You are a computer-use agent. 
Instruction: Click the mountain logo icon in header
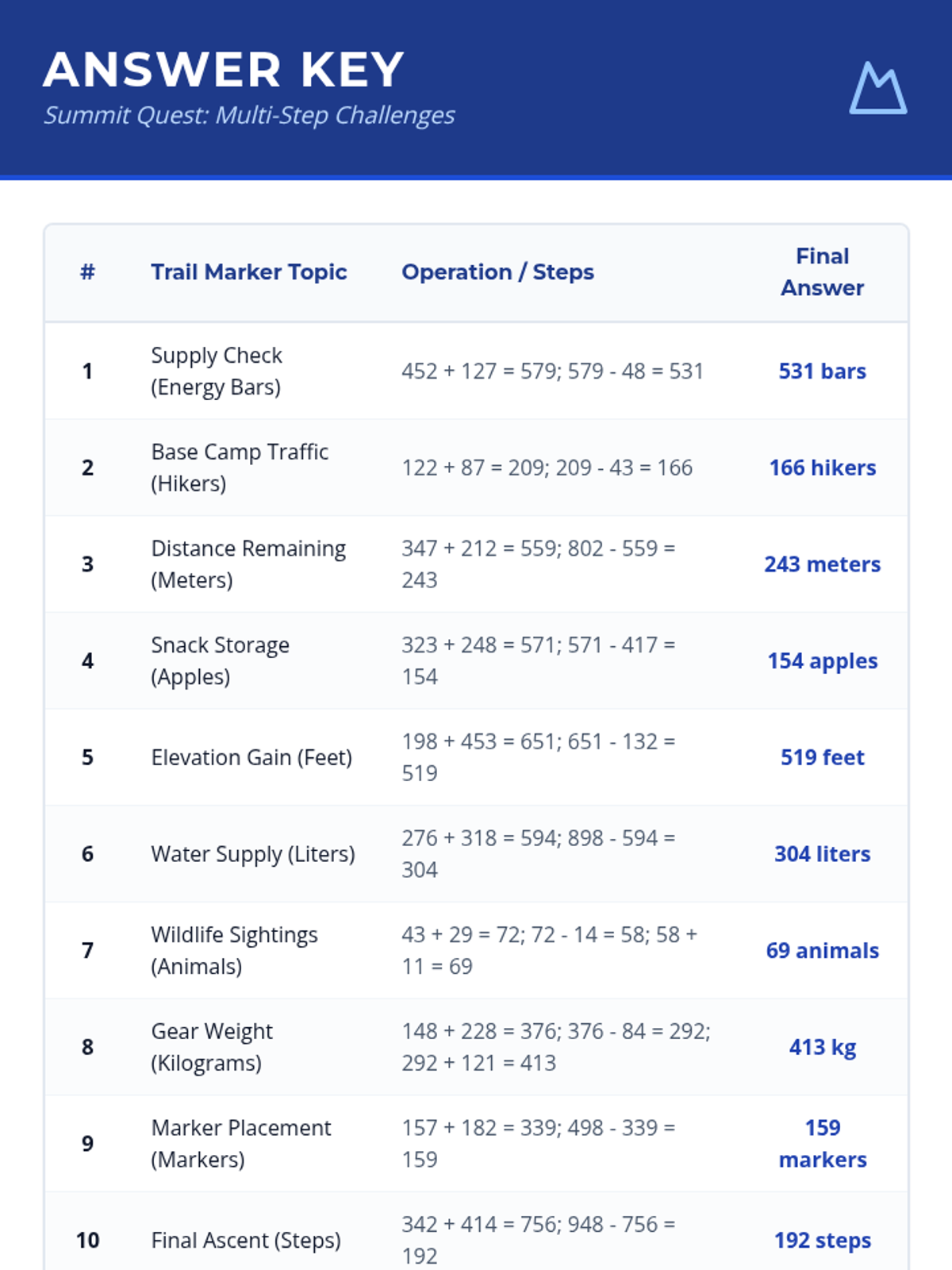[878, 88]
